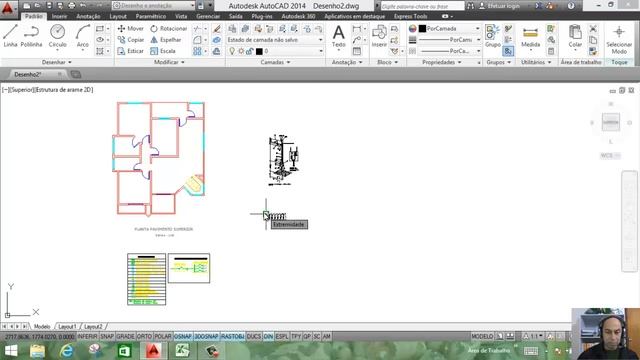
Task: Click the Copiar tool
Action: (131, 40)
